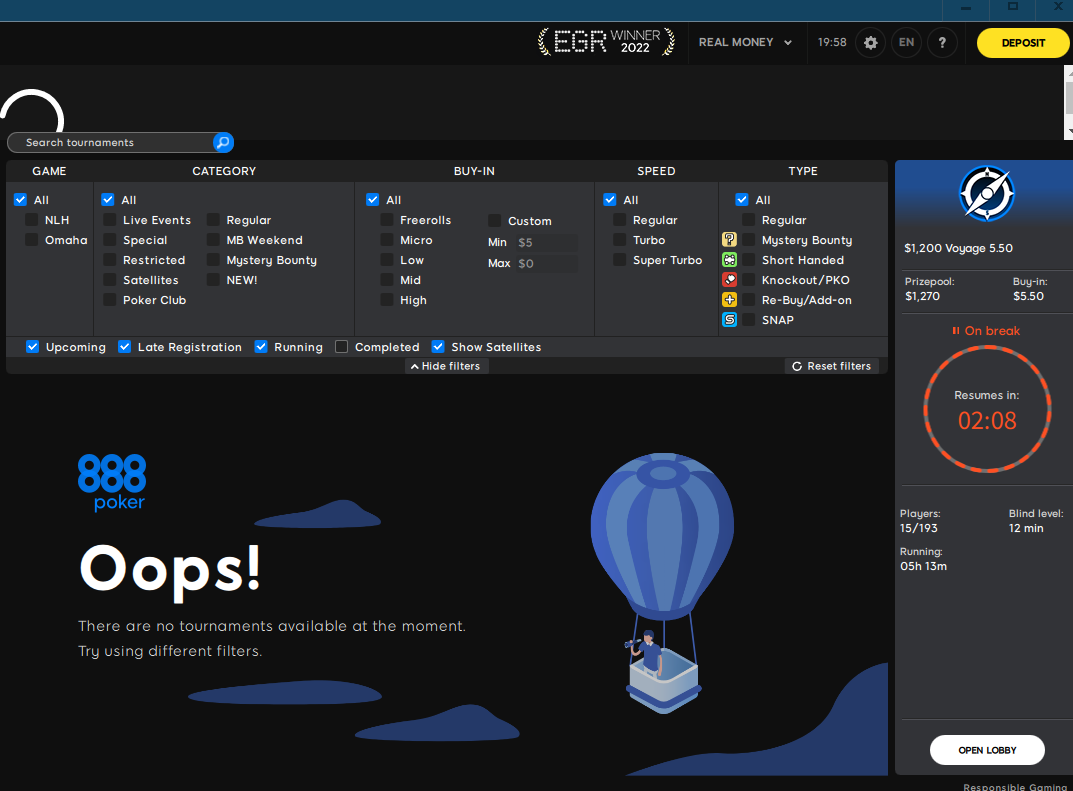Click the players count 15/193
1073x791 pixels.
coord(918,528)
